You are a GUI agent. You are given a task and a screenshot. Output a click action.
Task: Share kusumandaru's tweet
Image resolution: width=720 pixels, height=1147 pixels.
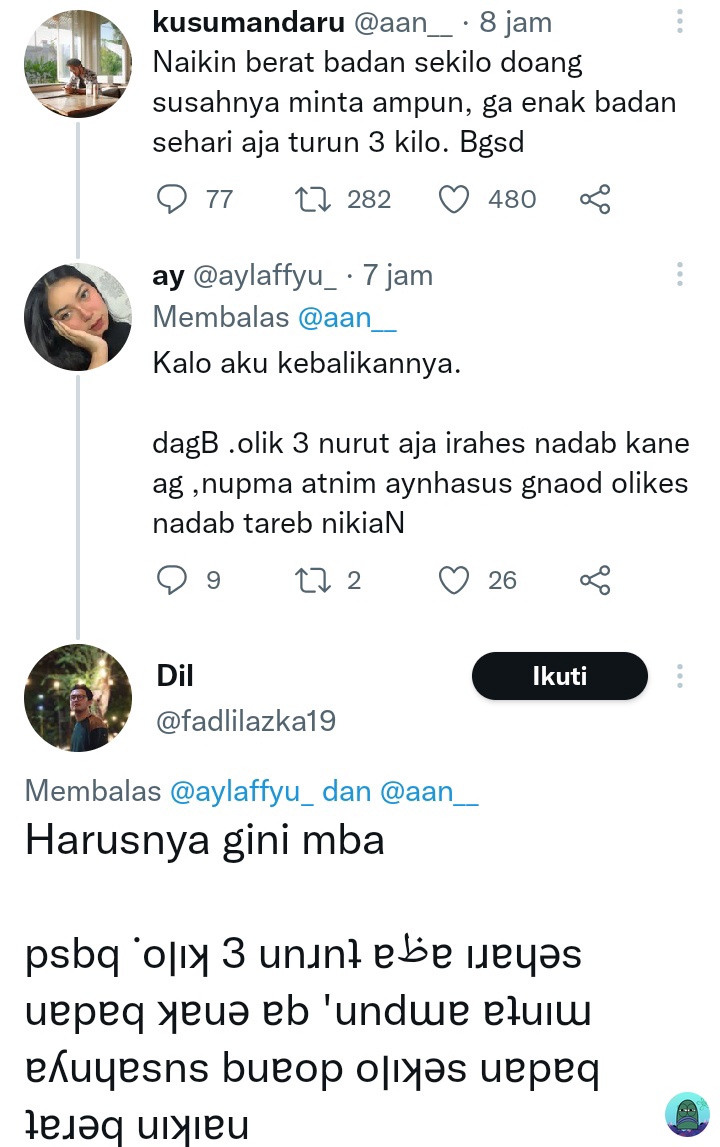point(595,199)
